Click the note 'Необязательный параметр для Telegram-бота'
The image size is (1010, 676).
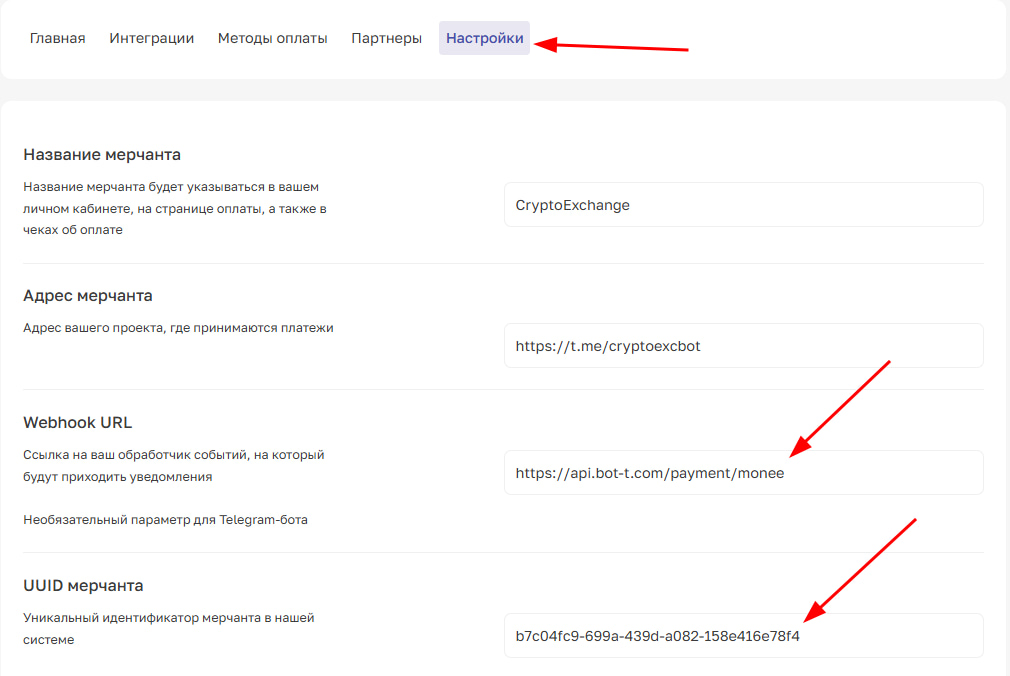(x=166, y=520)
